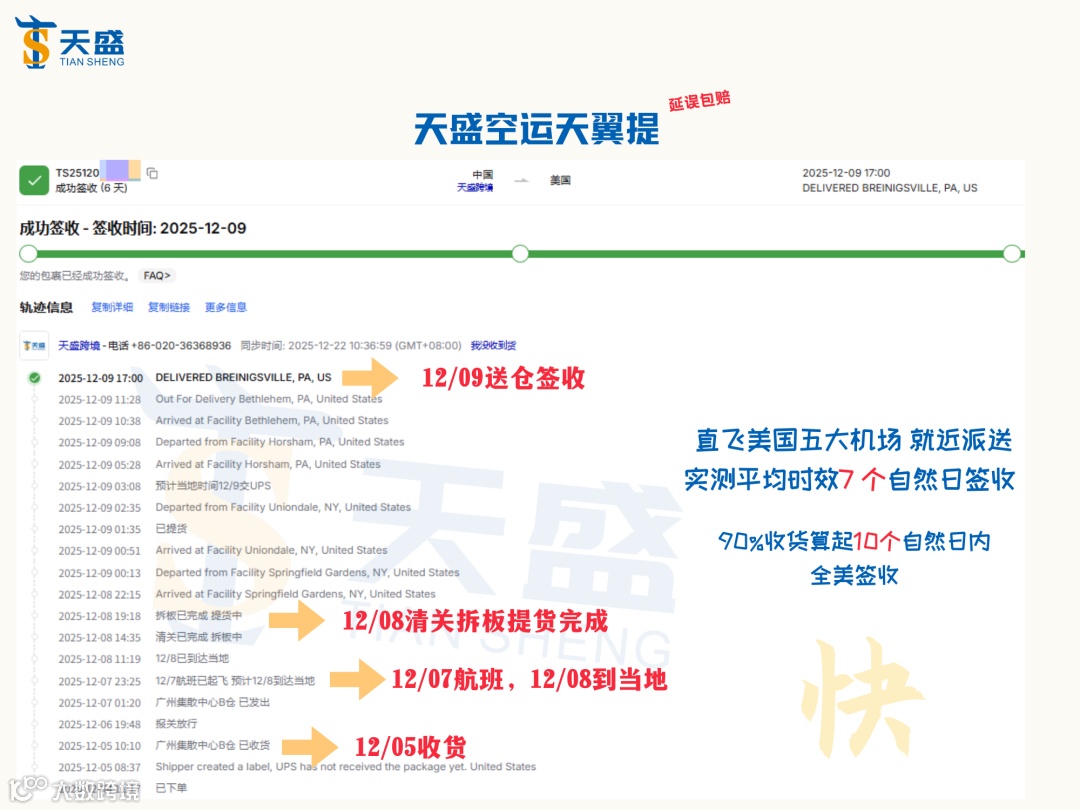Click the 成功签收 (6 天) status text
The height and width of the screenshot is (810, 1080).
coord(92,188)
